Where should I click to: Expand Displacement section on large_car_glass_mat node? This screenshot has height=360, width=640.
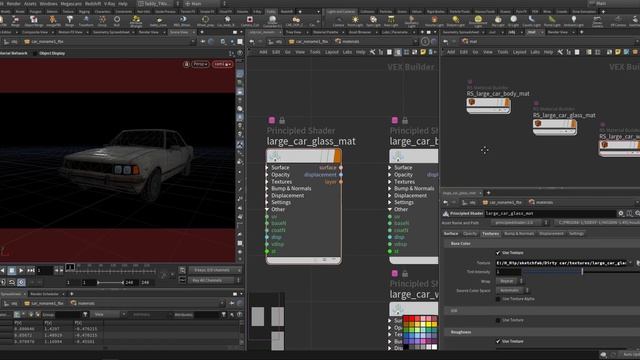pyautogui.click(x=267, y=196)
